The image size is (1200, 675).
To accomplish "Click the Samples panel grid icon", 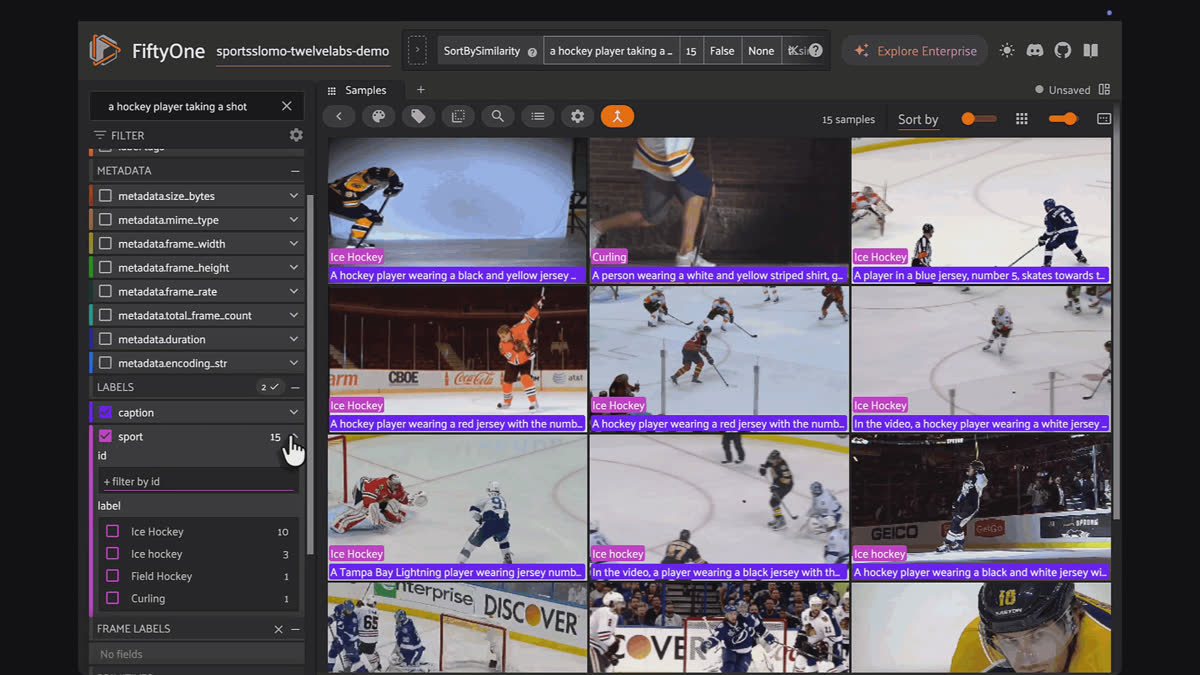I will (x=332, y=90).
